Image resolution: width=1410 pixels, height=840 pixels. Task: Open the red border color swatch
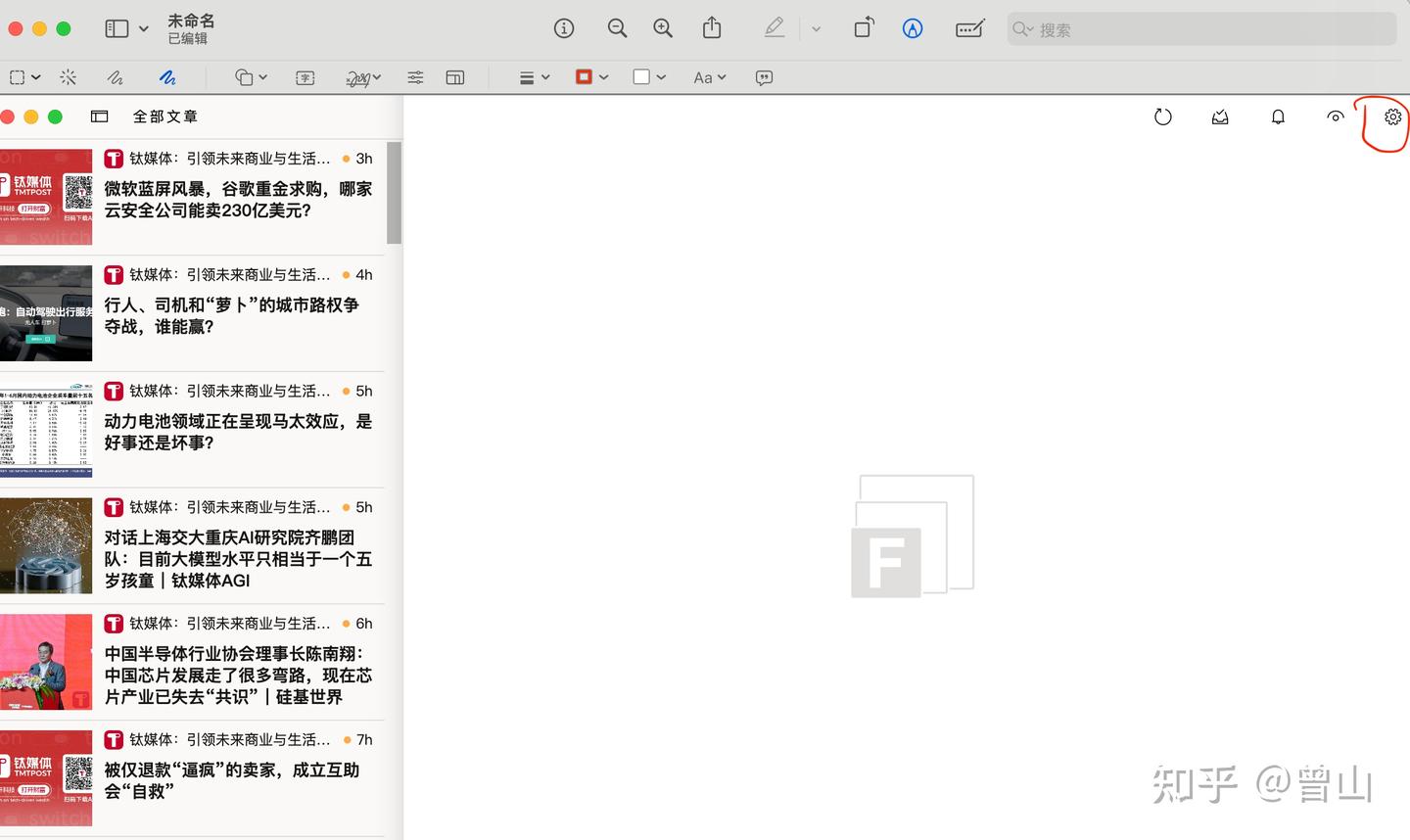(585, 75)
